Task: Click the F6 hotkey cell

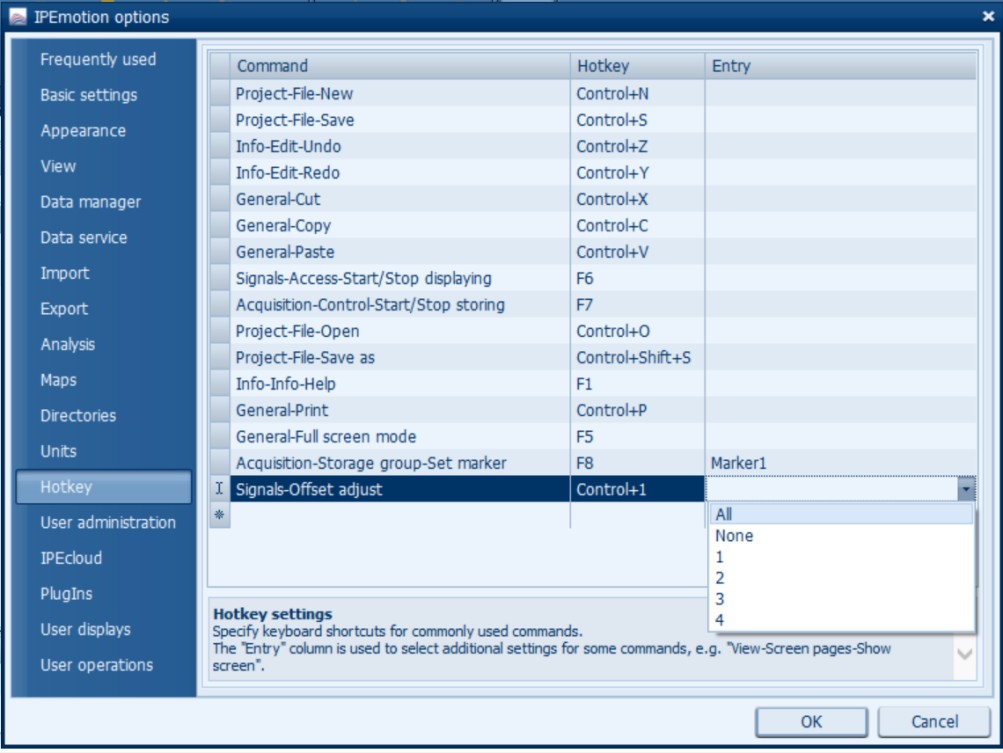Action: 637,278
